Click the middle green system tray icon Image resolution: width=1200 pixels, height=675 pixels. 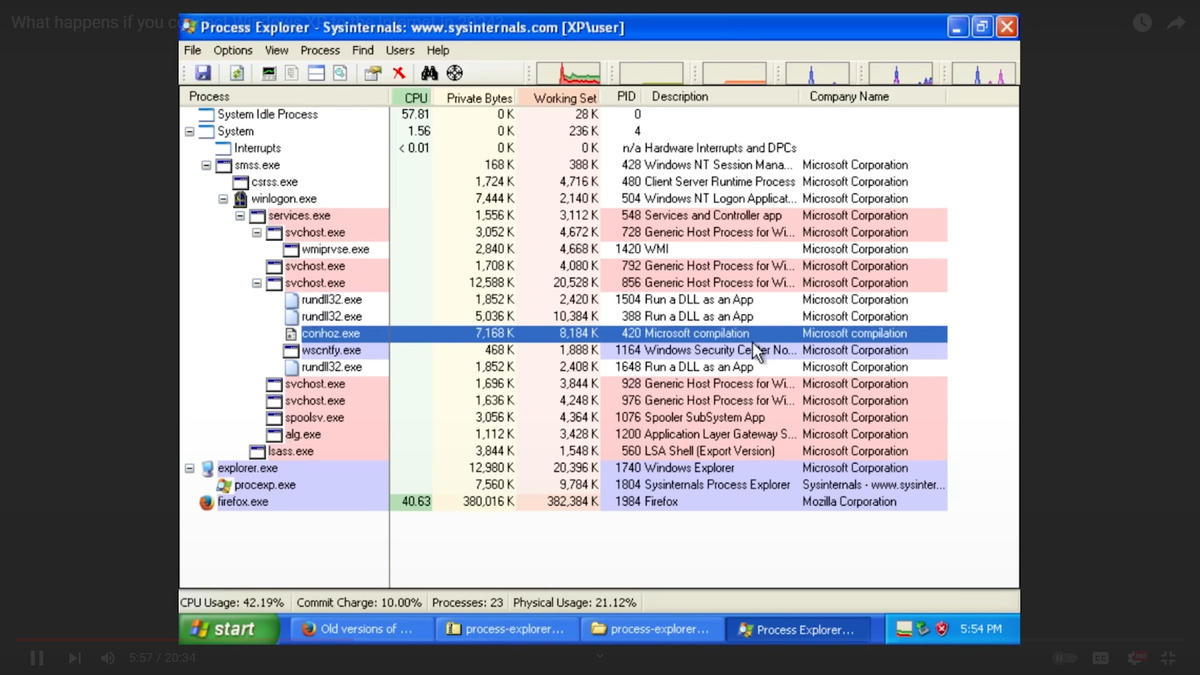point(923,629)
